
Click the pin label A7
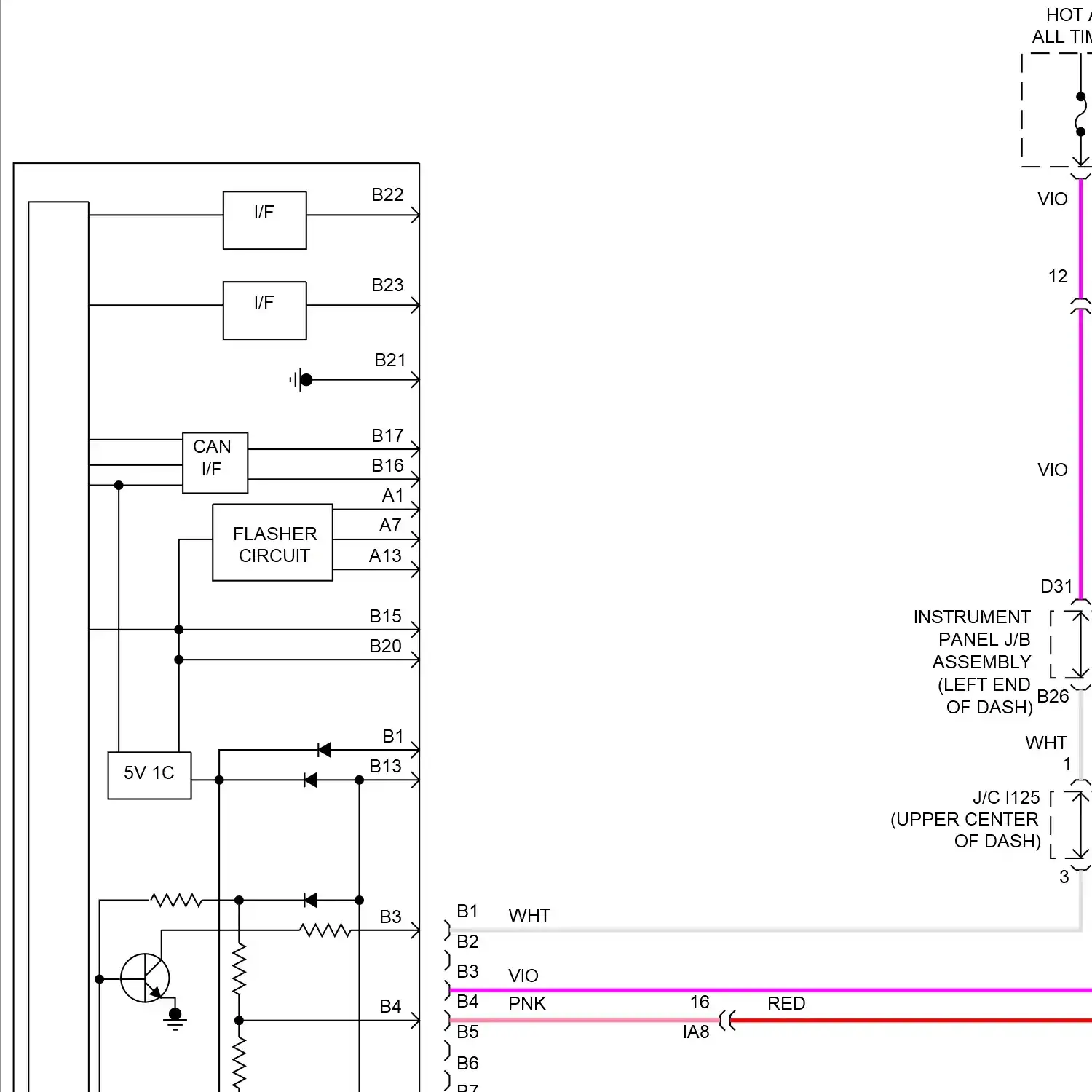390,525
